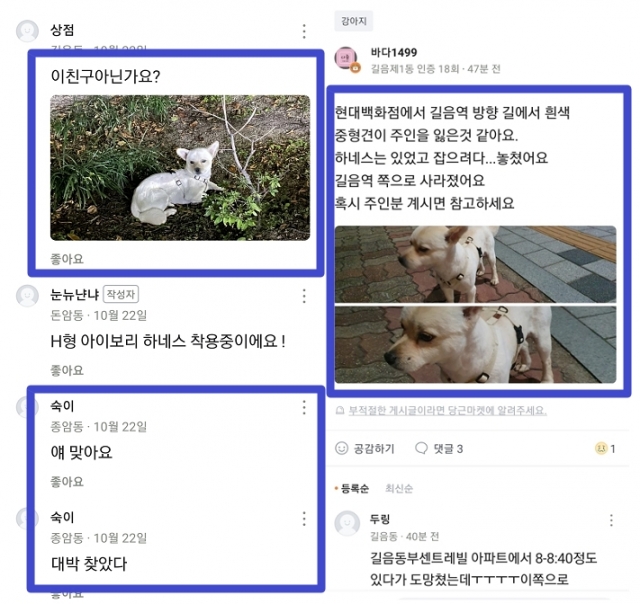Open the three-dot menu on 상점's comment
Viewport: 640px width, 604px height.
pos(304,31)
